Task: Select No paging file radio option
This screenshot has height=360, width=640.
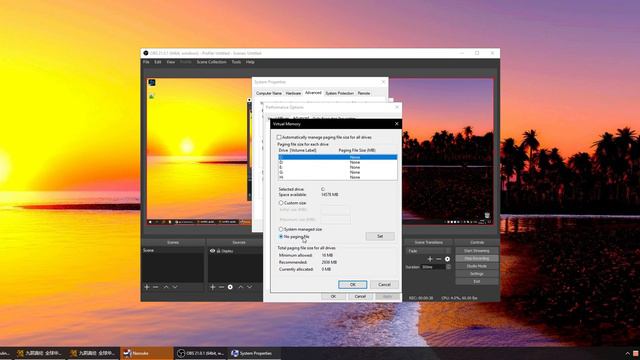Action: (x=281, y=237)
